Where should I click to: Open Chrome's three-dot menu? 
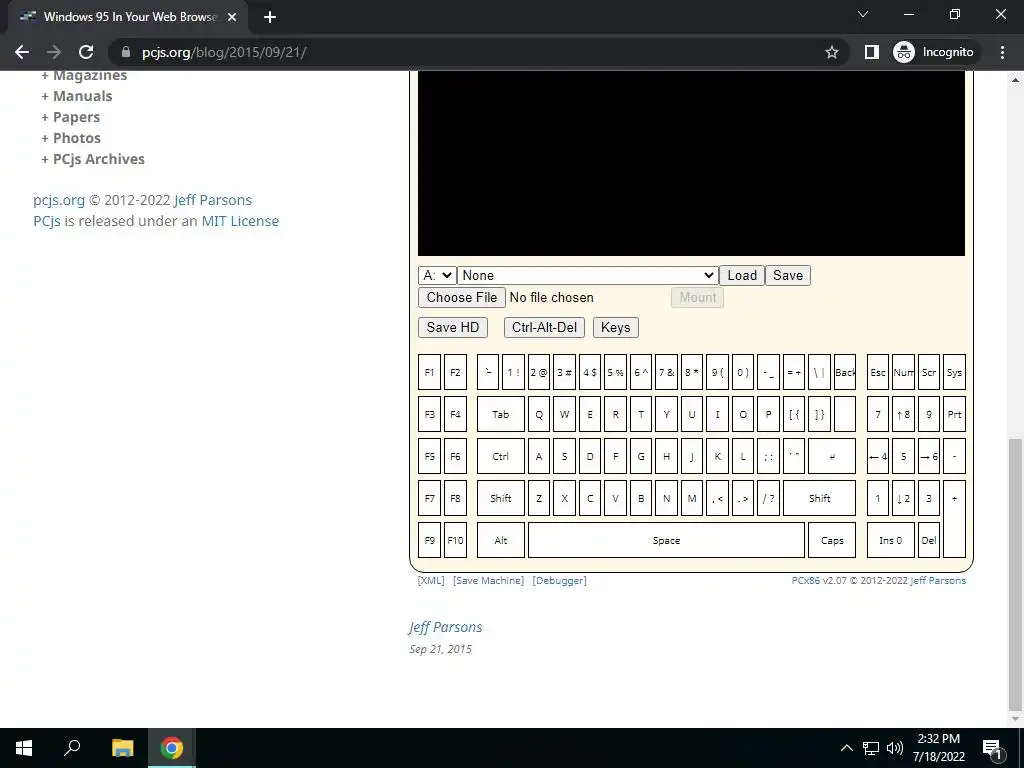1002,52
